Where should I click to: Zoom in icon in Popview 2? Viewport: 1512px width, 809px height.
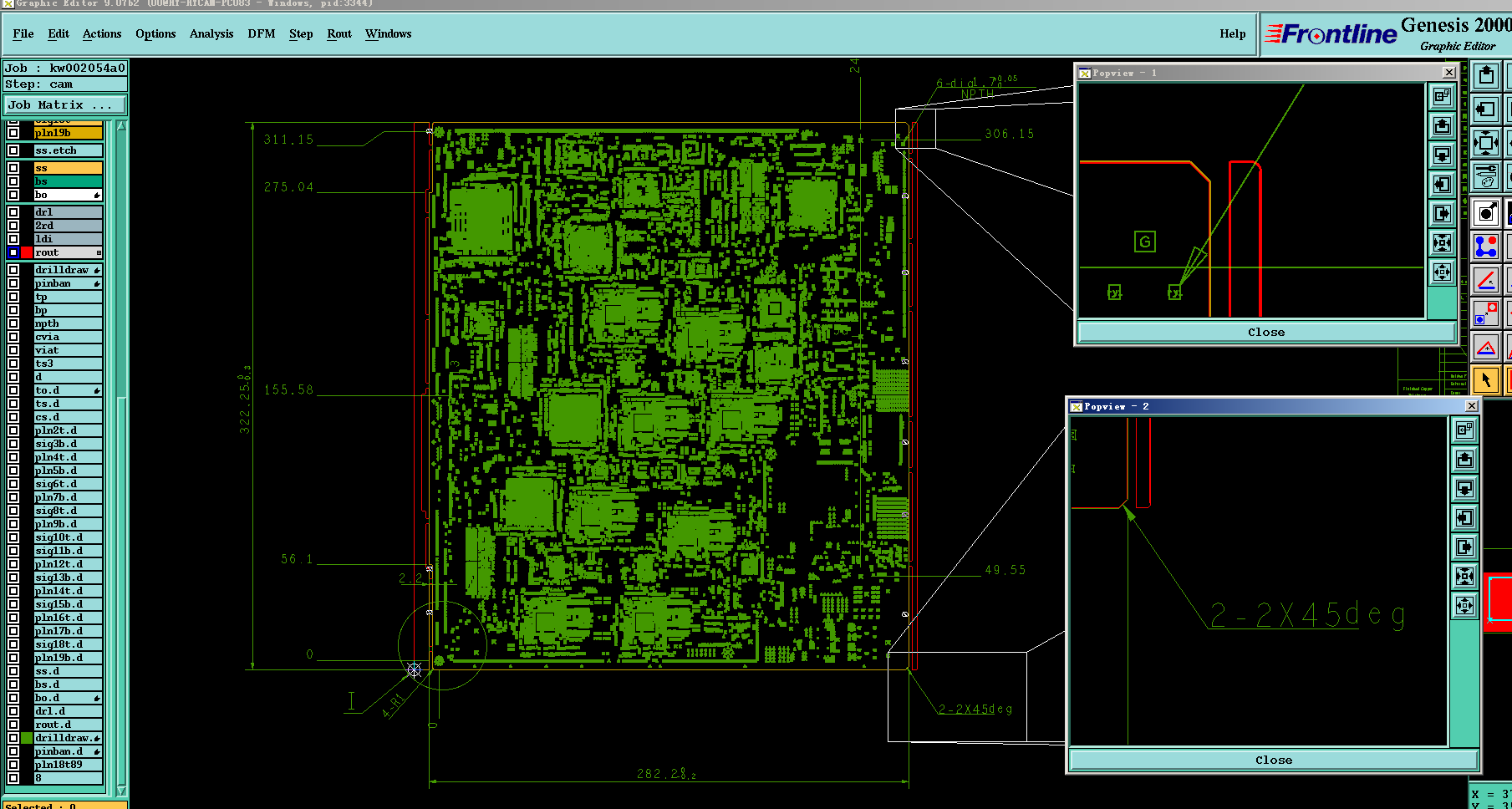click(x=1464, y=576)
